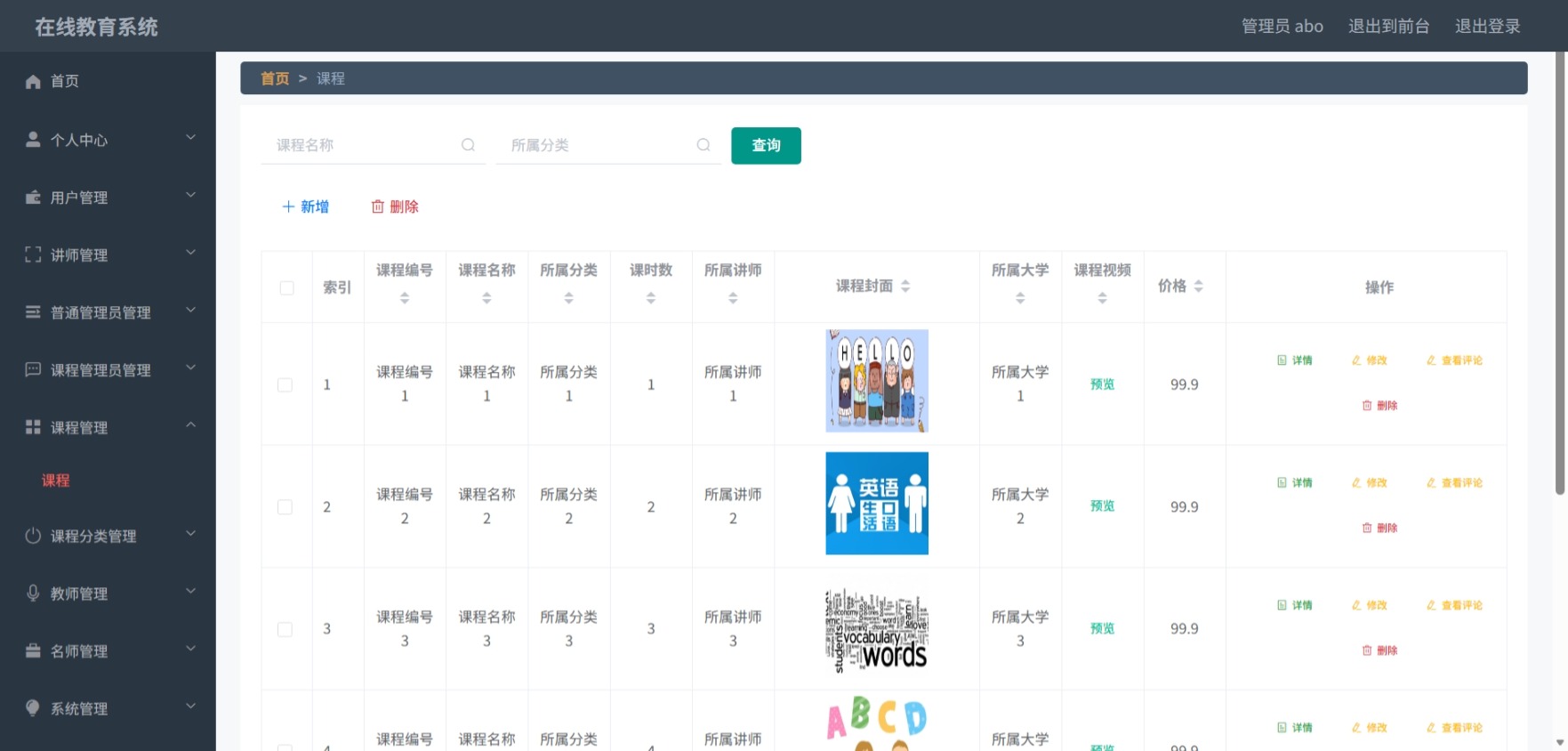Image resolution: width=1568 pixels, height=751 pixels.
Task: Open the 英语生活 cover image row 2
Action: pos(877,504)
